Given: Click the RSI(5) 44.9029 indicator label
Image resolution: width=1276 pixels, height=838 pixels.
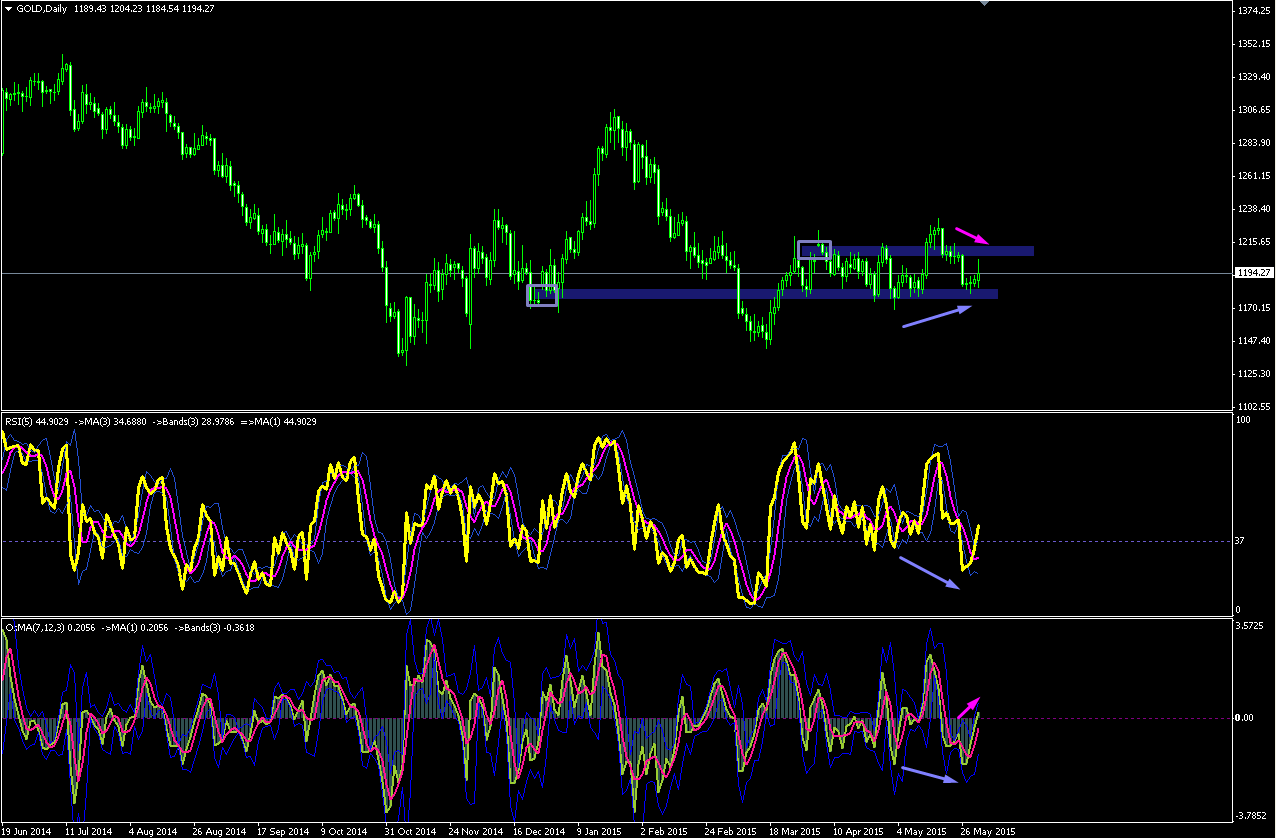Looking at the screenshot, I should coord(38,423).
